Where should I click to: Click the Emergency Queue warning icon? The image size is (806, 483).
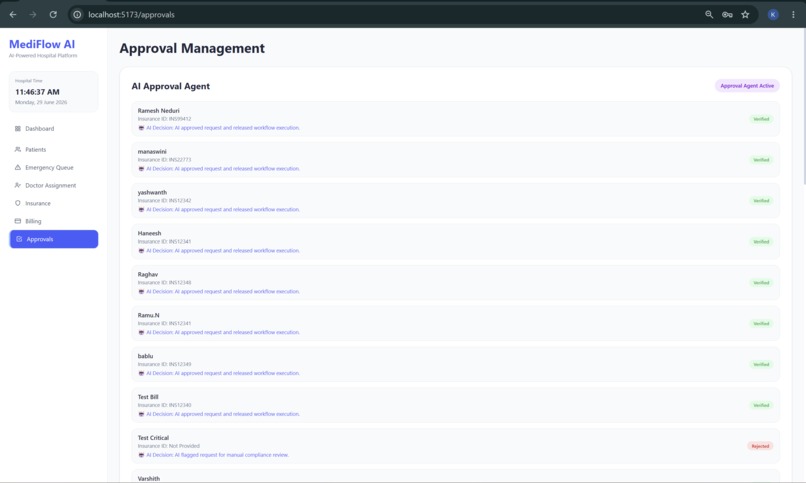click(x=18, y=167)
